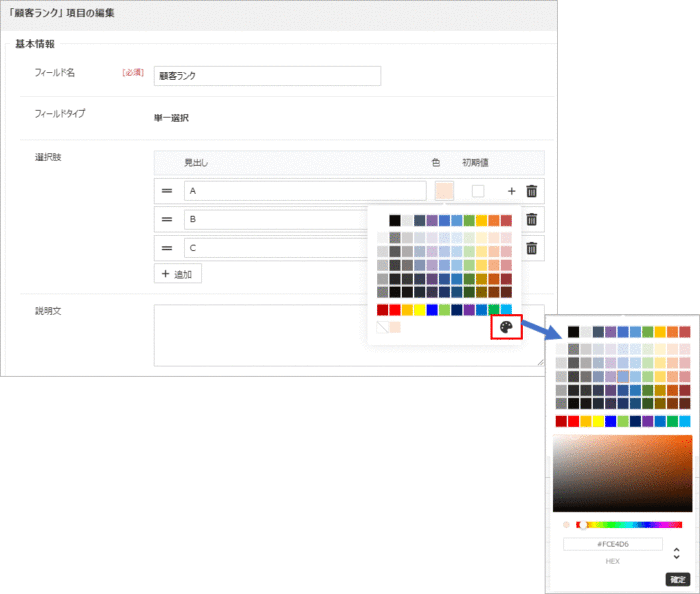The image size is (700, 594).
Task: Click the フィールド名 input containing 顧客ランク
Action: (x=267, y=76)
